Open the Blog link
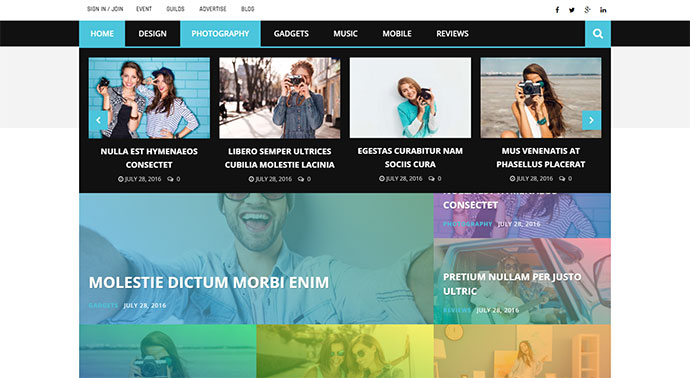The image size is (690, 378). [248, 9]
